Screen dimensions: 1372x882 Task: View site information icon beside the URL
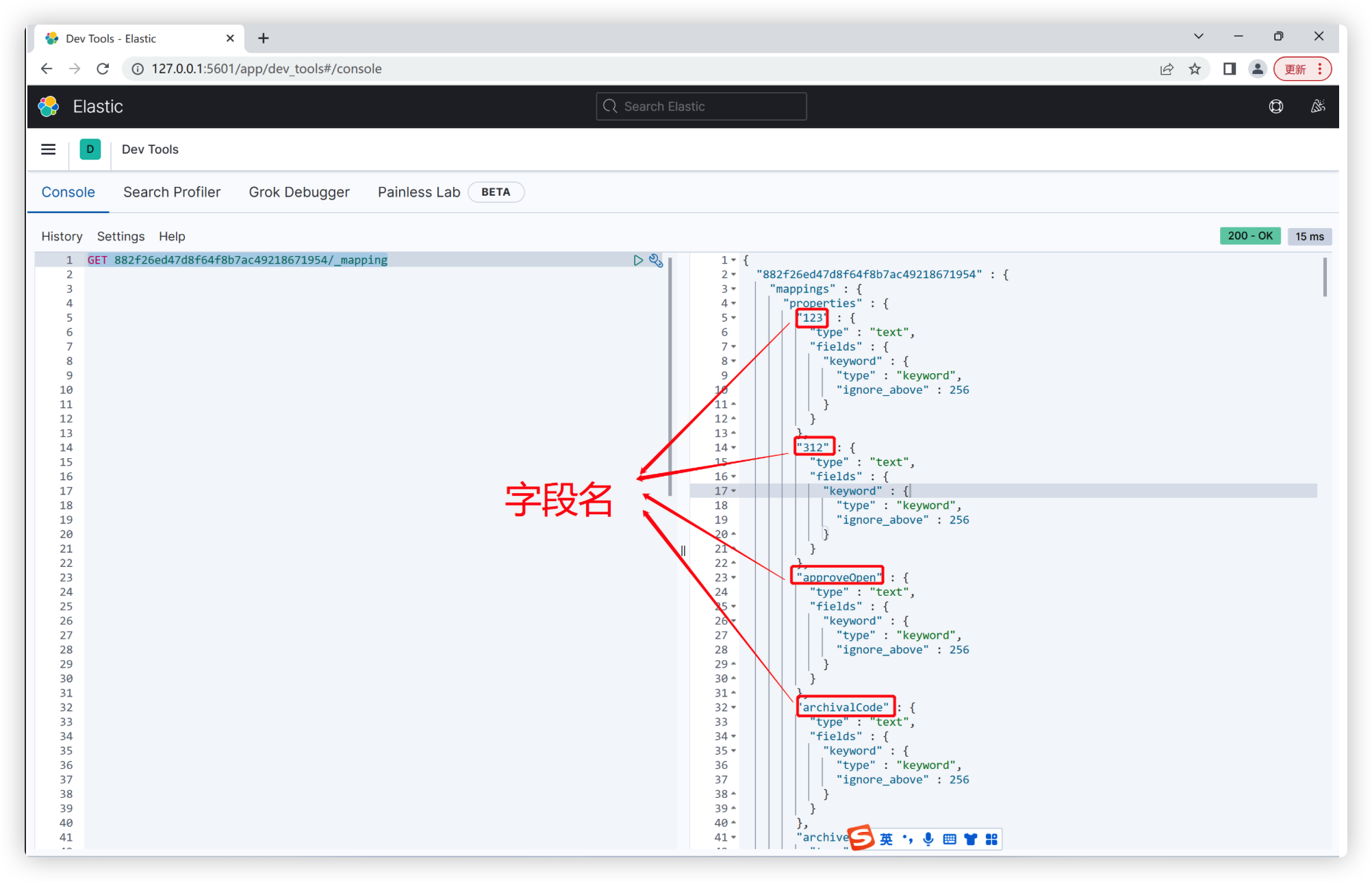click(x=138, y=68)
